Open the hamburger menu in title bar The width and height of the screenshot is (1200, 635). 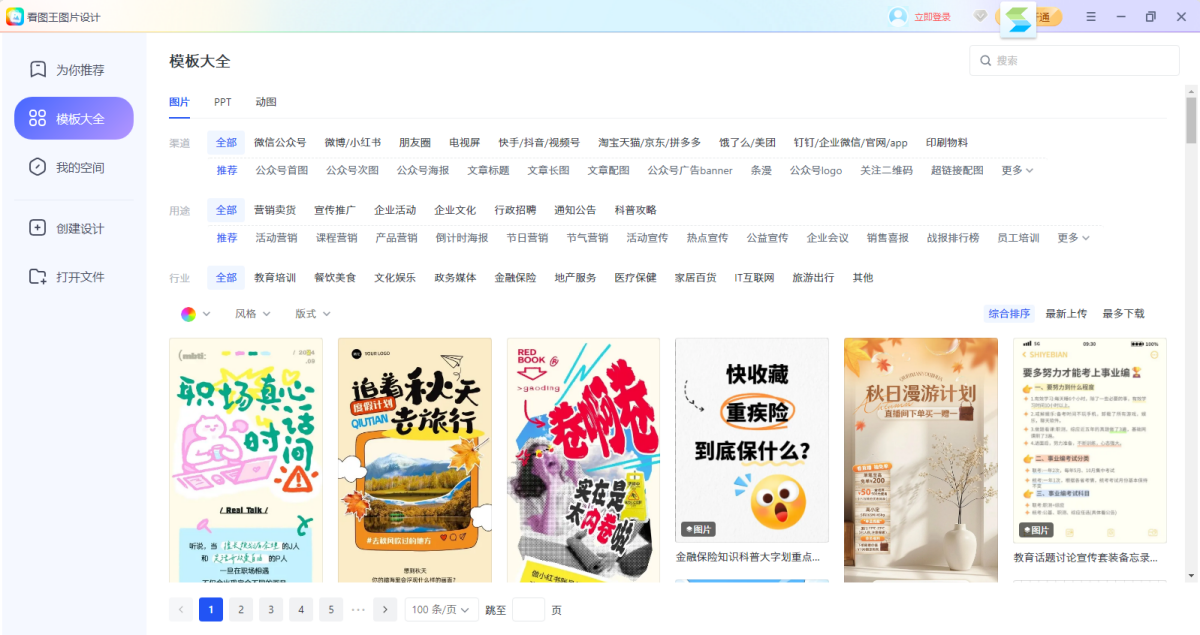[x=1091, y=17]
